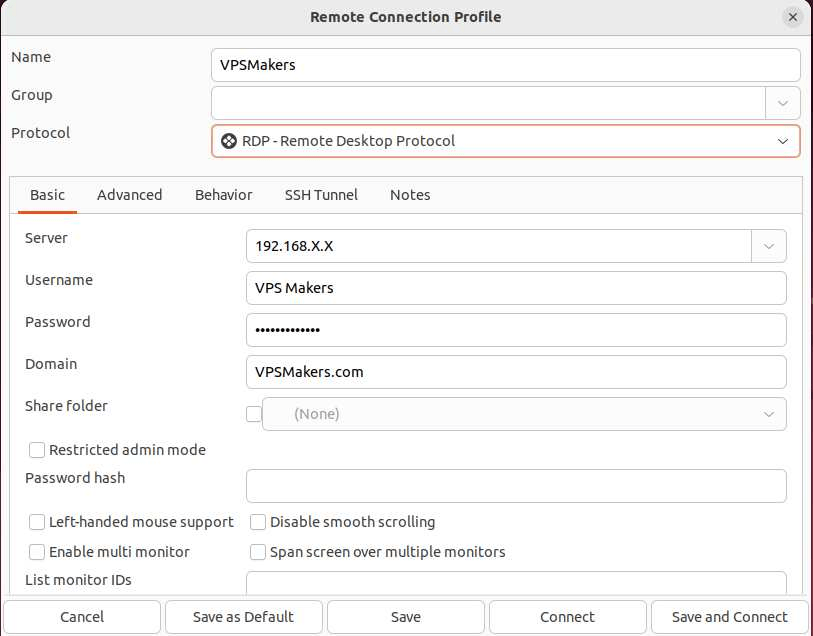Go to the Behavior tab
This screenshot has width=813, height=636.
pos(223,195)
